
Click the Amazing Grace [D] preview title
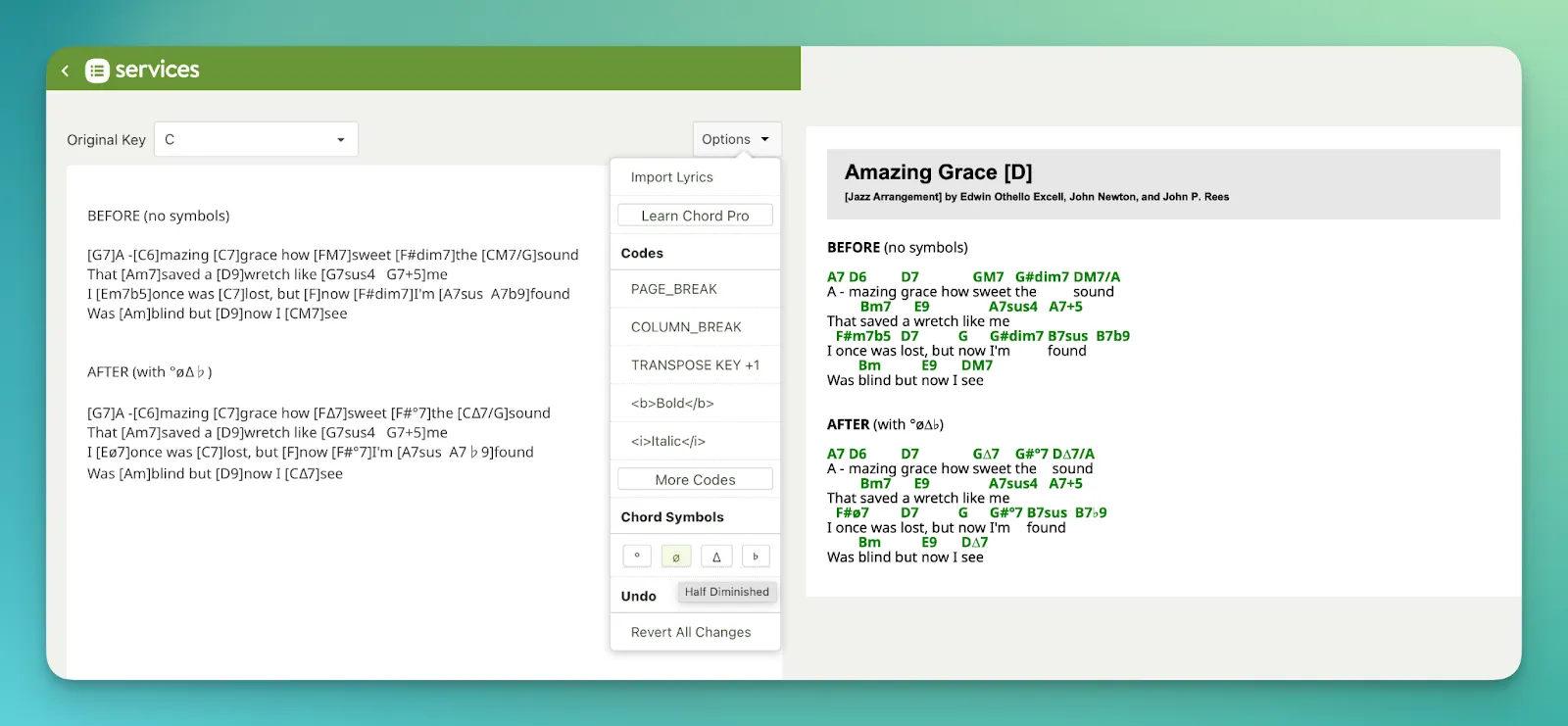pyautogui.click(x=938, y=172)
